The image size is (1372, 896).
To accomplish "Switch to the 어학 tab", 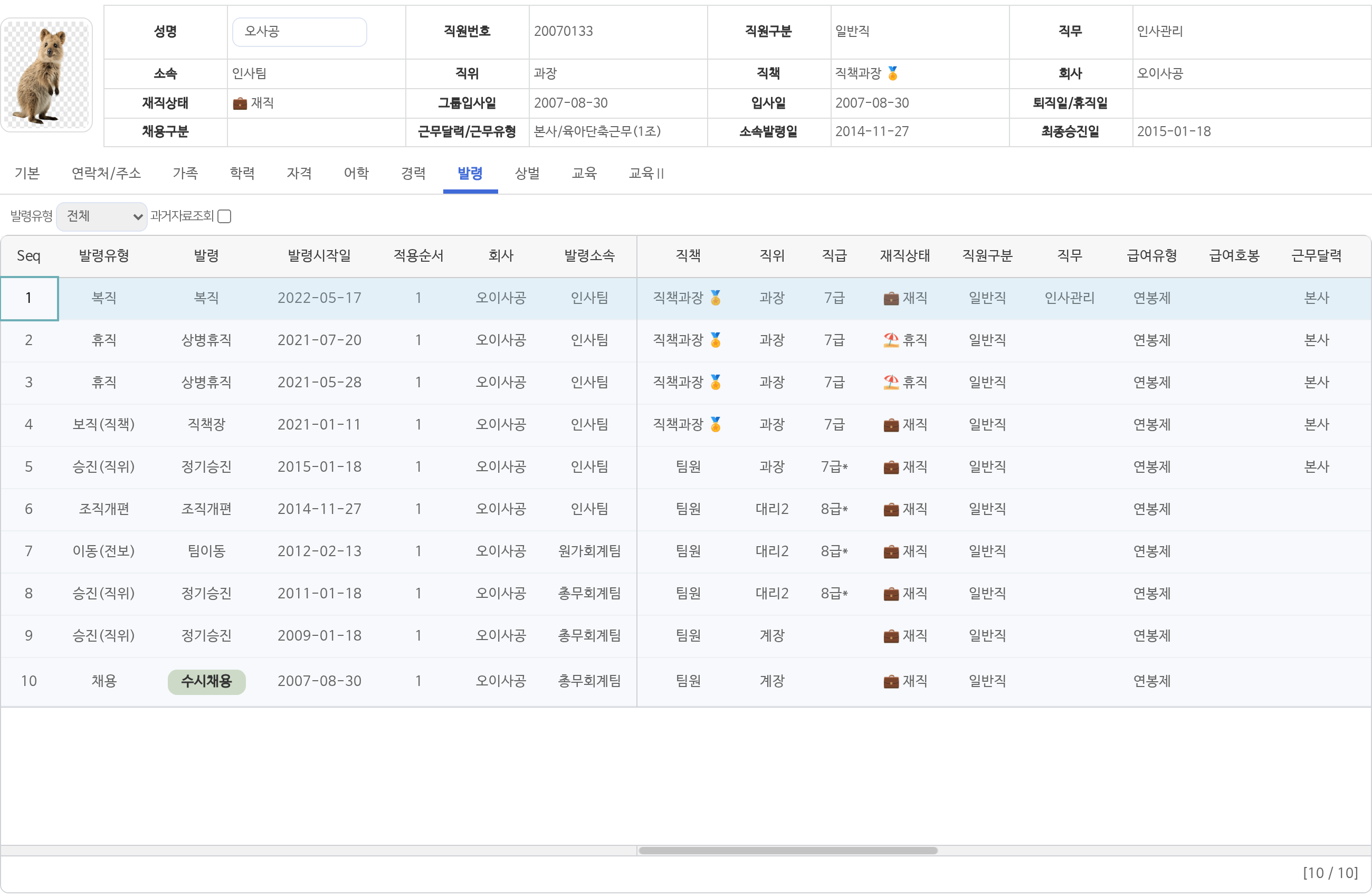I will click(x=356, y=173).
